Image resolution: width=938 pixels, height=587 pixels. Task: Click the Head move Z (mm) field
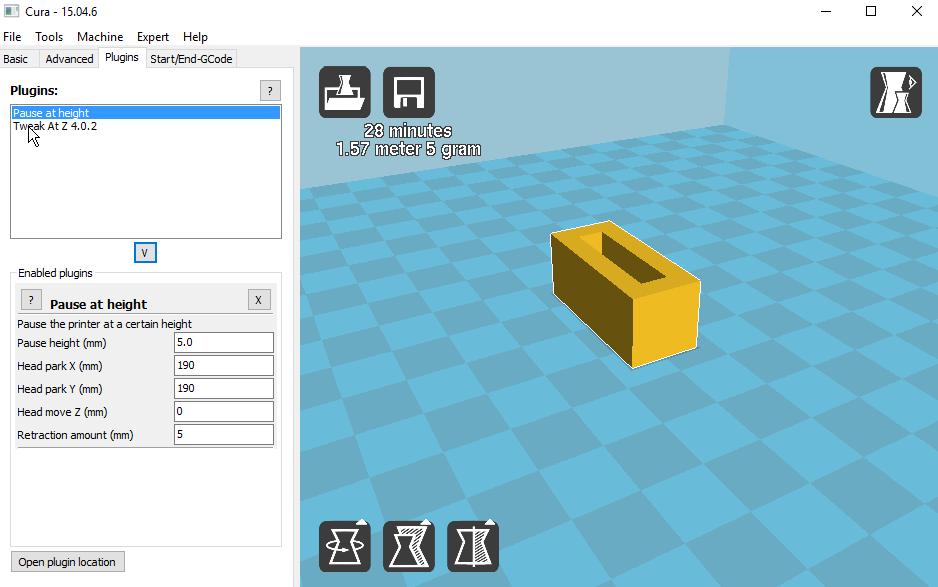[x=224, y=412]
